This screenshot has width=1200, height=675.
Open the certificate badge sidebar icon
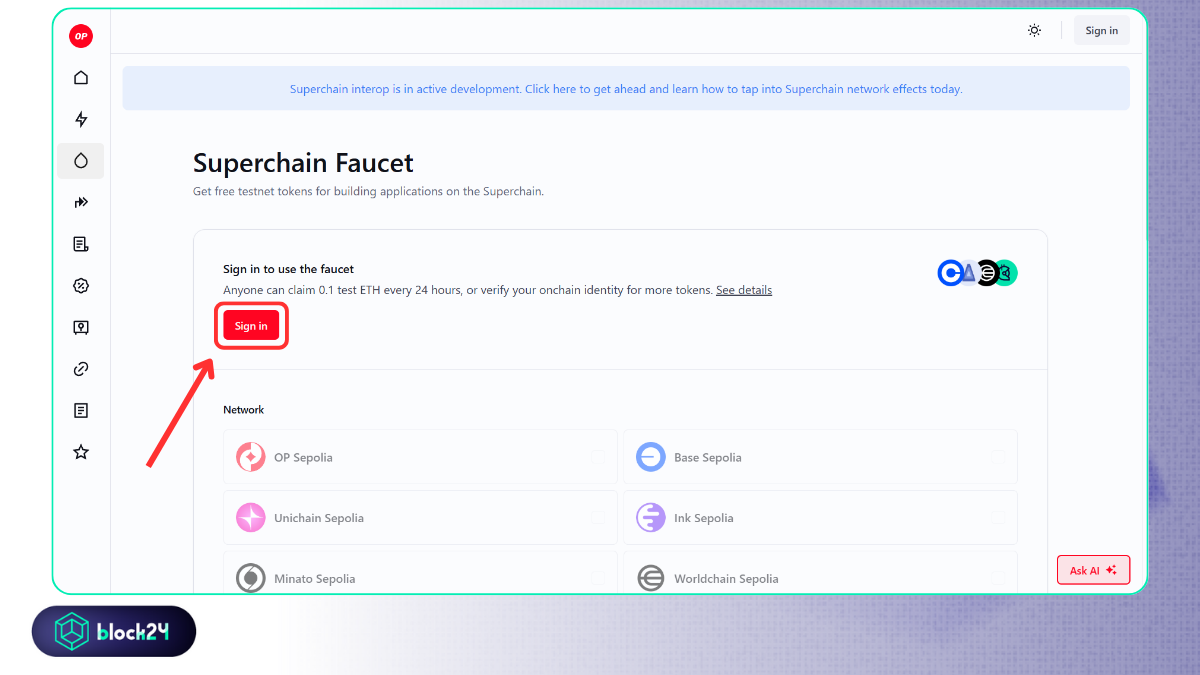[x=81, y=327]
